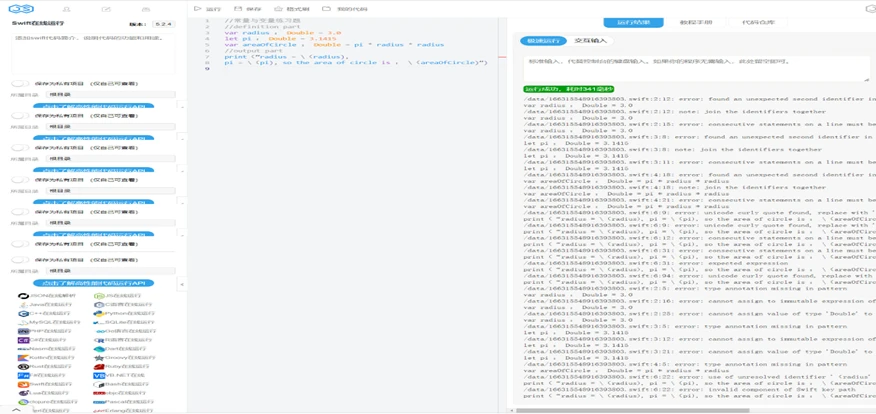Open Python online runner icon
876x414 pixels.
(x=99, y=313)
